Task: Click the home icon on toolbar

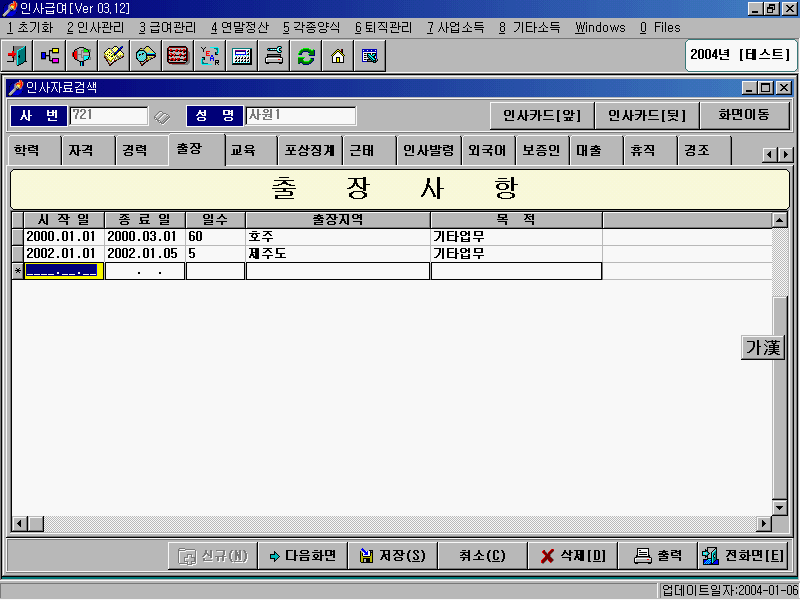Action: [337, 56]
